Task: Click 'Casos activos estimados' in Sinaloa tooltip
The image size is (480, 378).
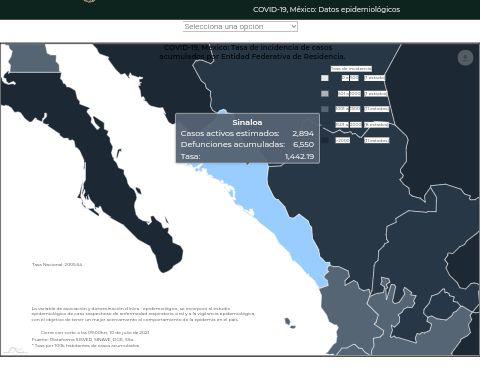Action: pyautogui.click(x=230, y=133)
